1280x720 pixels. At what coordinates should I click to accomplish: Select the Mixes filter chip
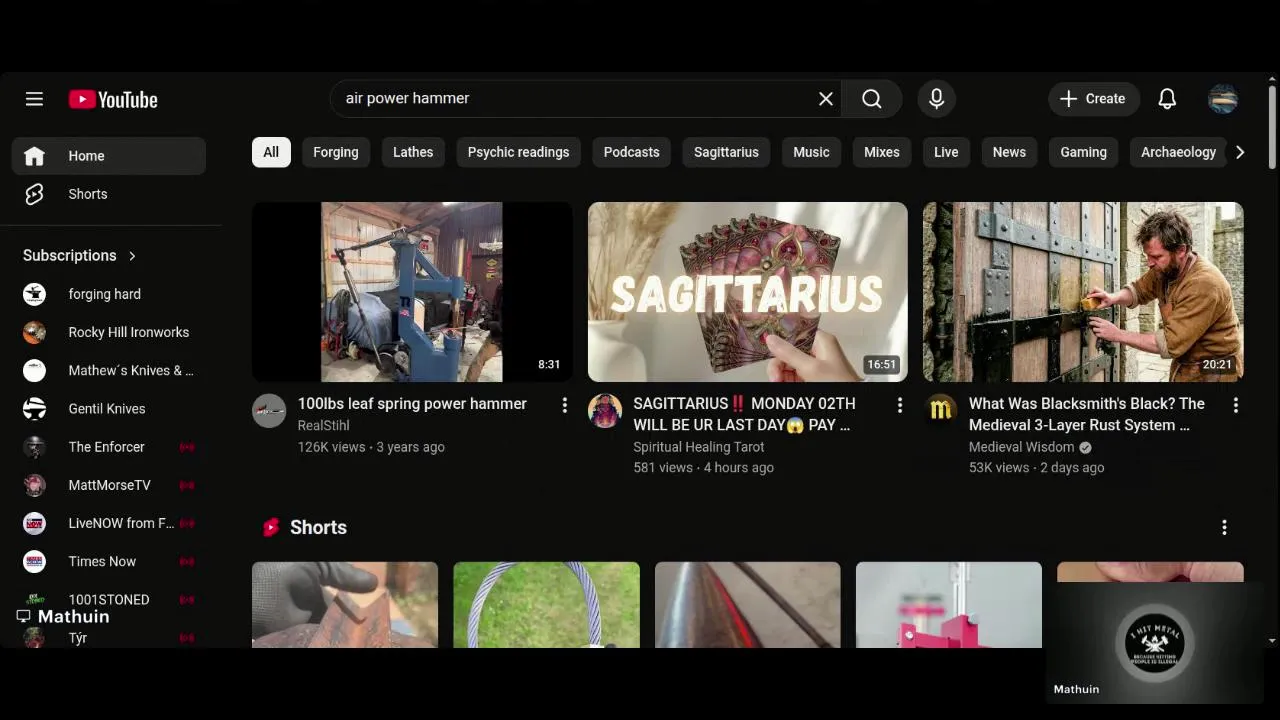(x=882, y=152)
